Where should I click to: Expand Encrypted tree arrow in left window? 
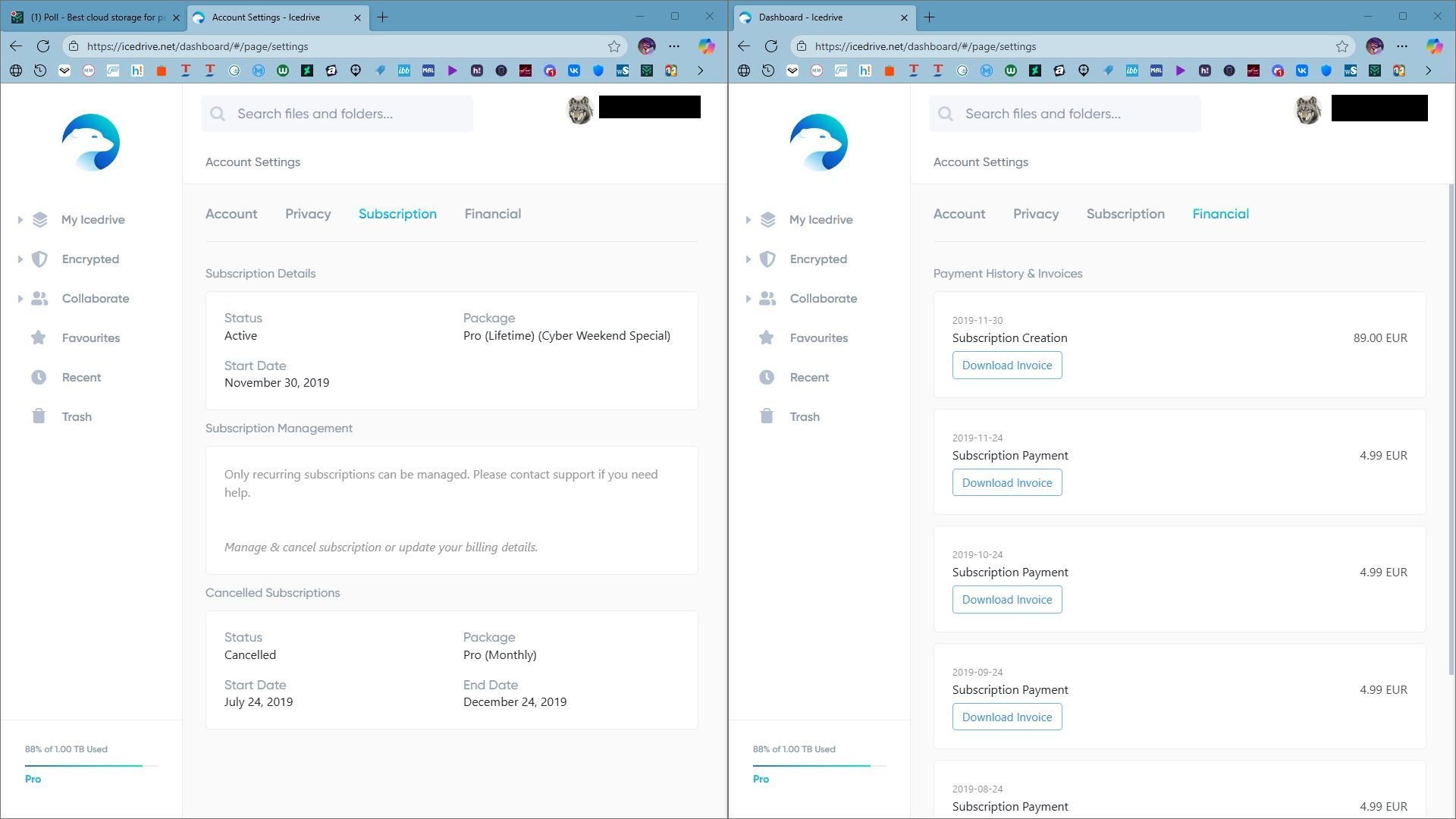pos(20,259)
